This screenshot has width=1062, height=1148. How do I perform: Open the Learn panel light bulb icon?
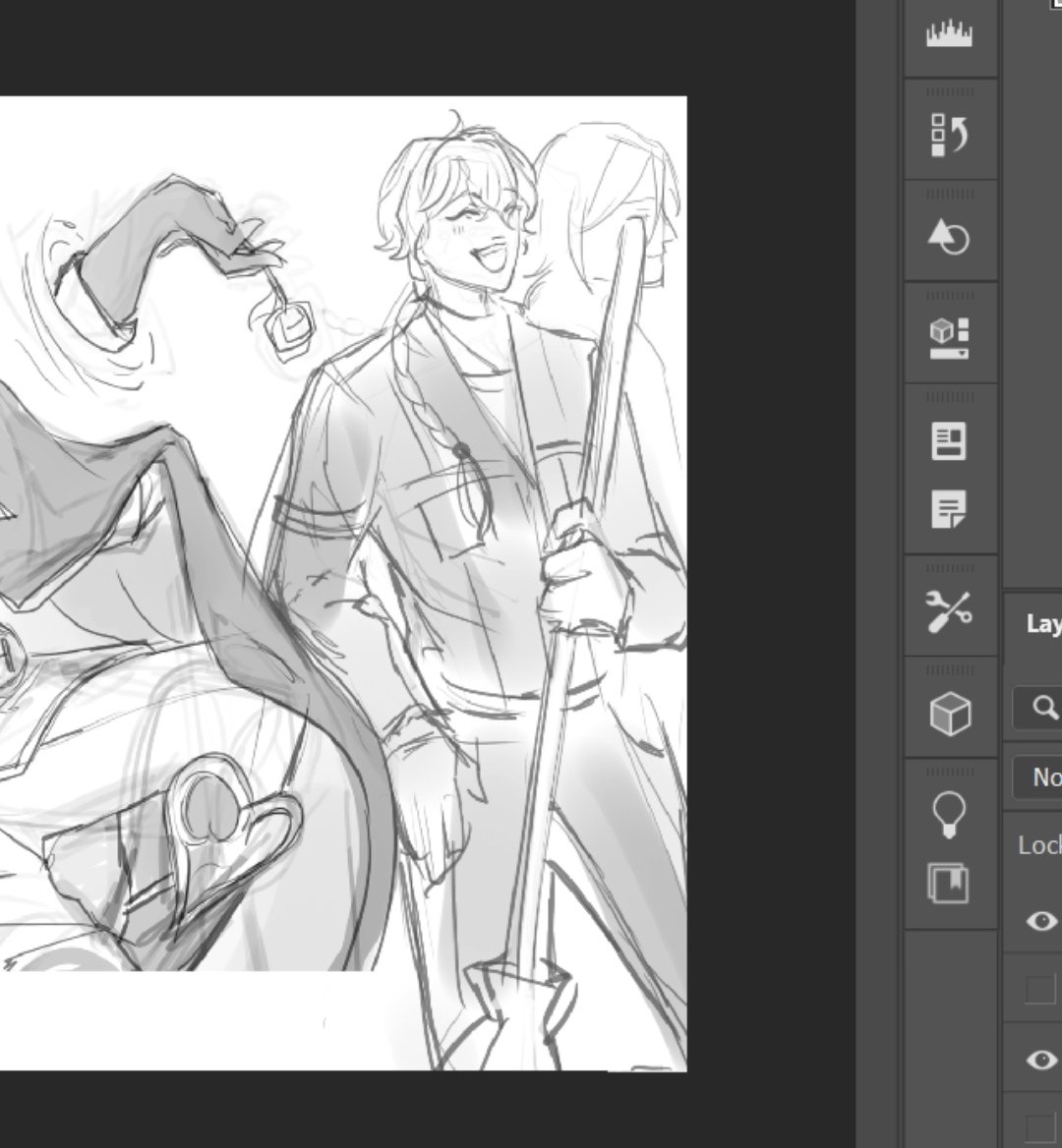(x=949, y=814)
